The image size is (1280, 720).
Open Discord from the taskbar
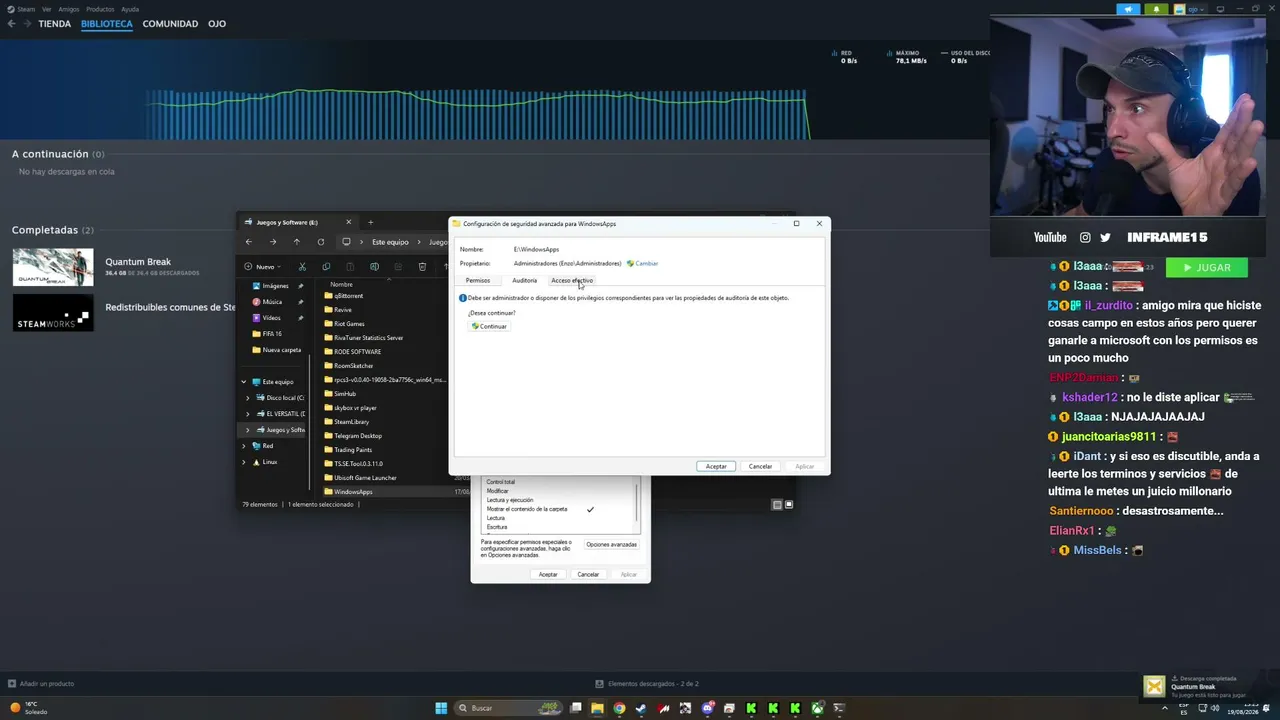click(707, 709)
